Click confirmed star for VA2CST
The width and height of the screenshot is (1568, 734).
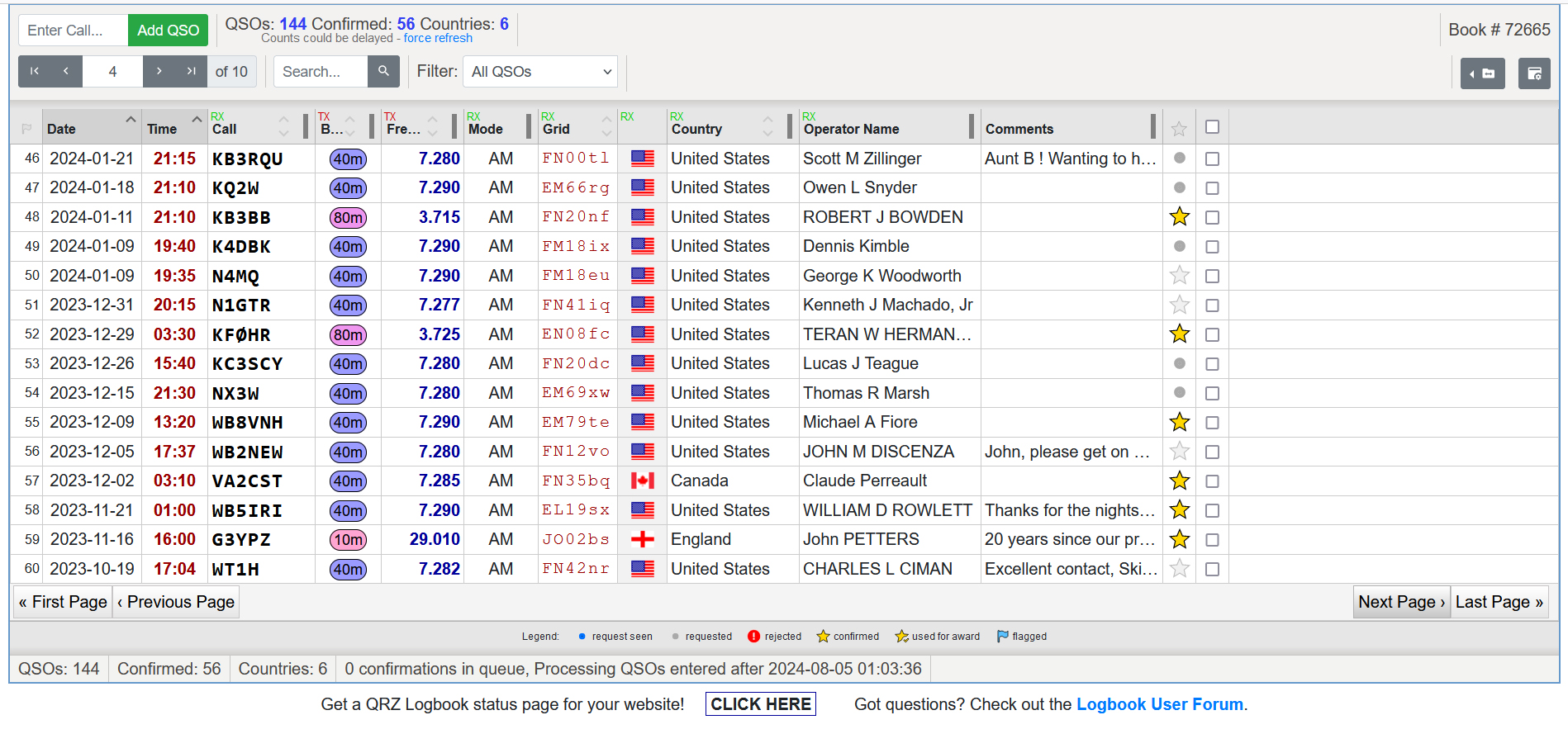coord(1180,481)
